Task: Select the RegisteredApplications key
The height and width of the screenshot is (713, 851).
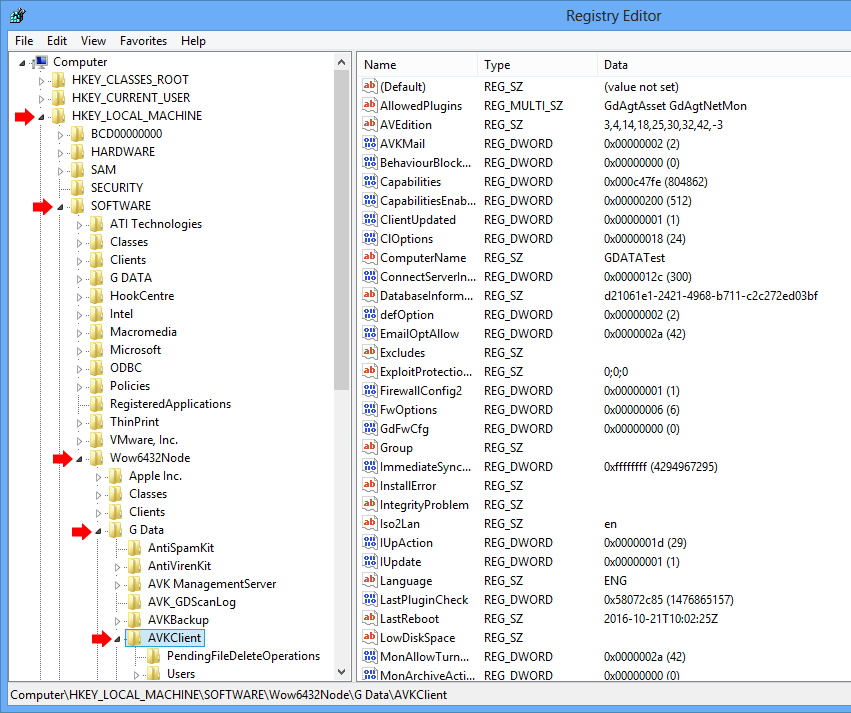Action: 170,404
